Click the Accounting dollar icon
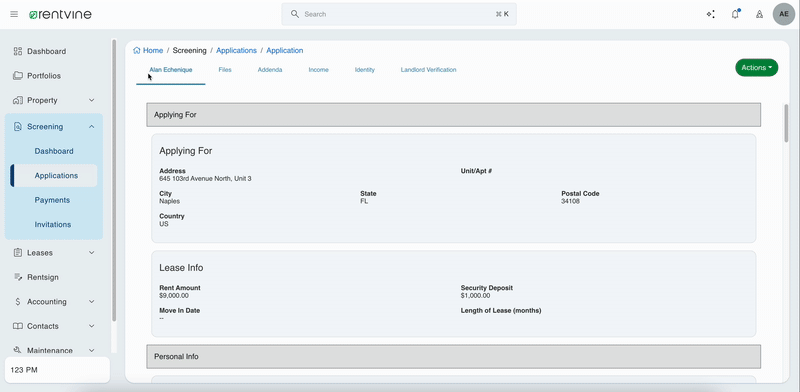Image resolution: width=800 pixels, height=392 pixels. 18,302
